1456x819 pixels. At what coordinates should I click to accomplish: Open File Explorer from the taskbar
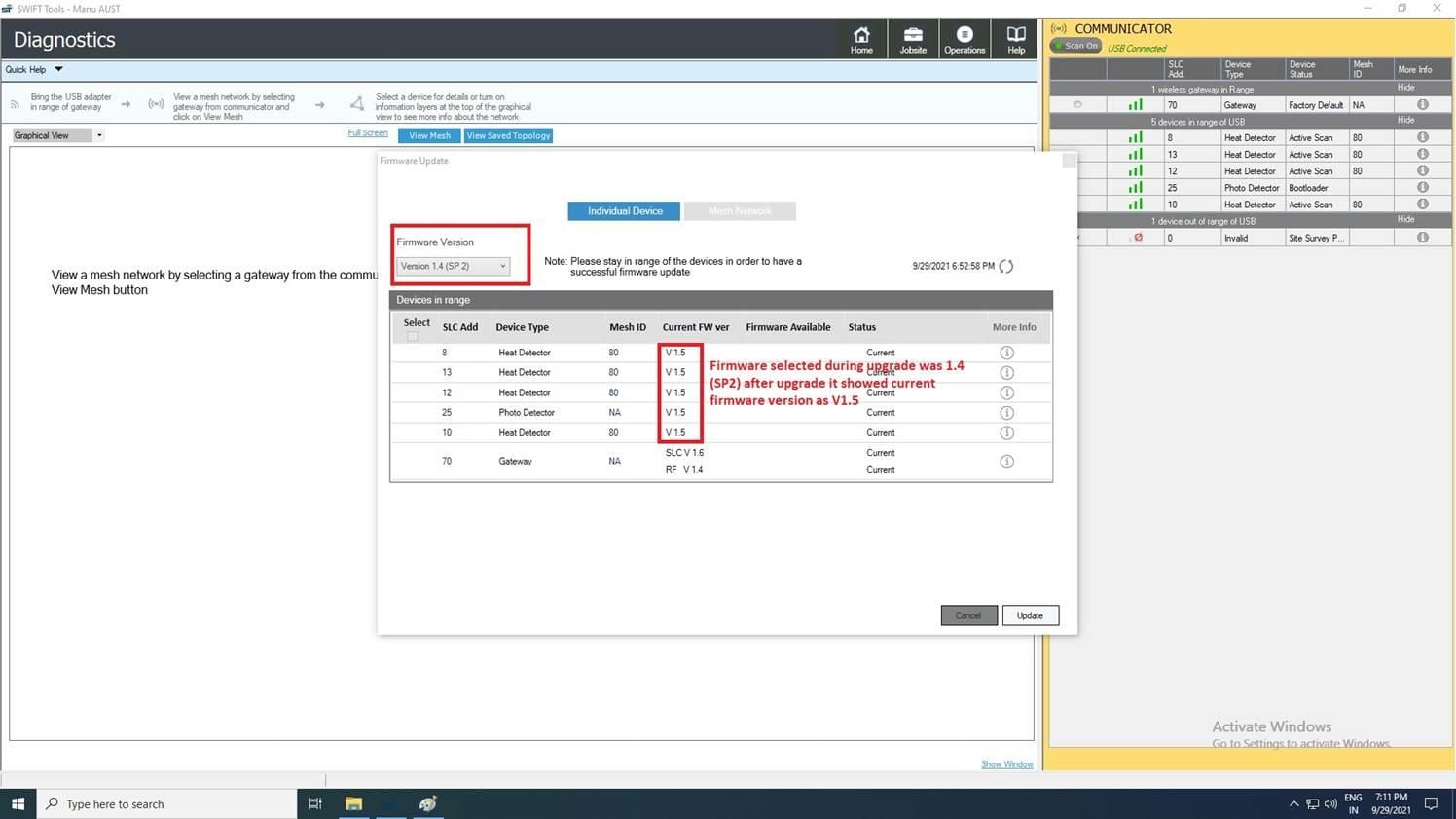click(x=353, y=804)
